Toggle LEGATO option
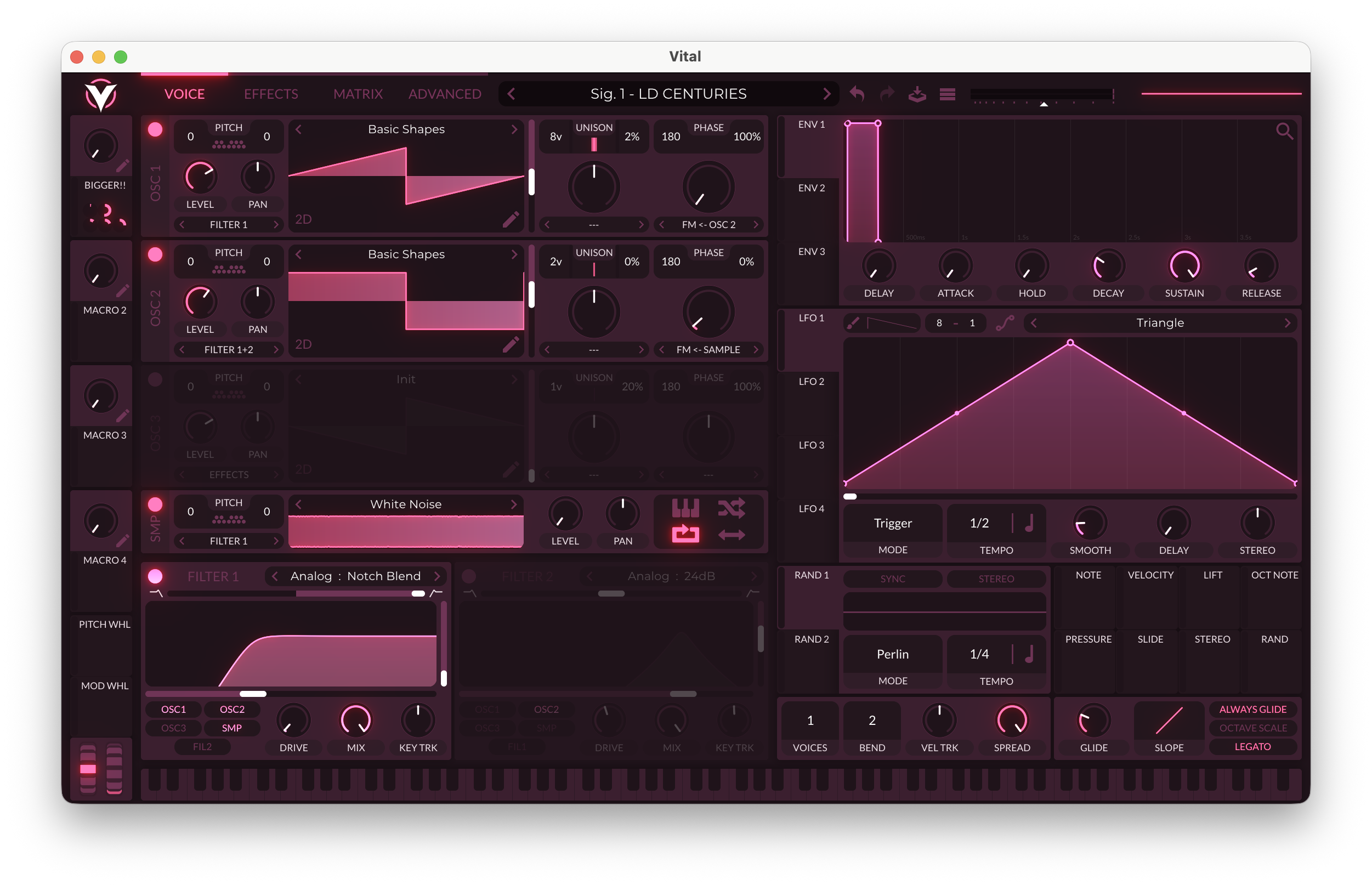This screenshot has width=1372, height=885. point(1252,746)
